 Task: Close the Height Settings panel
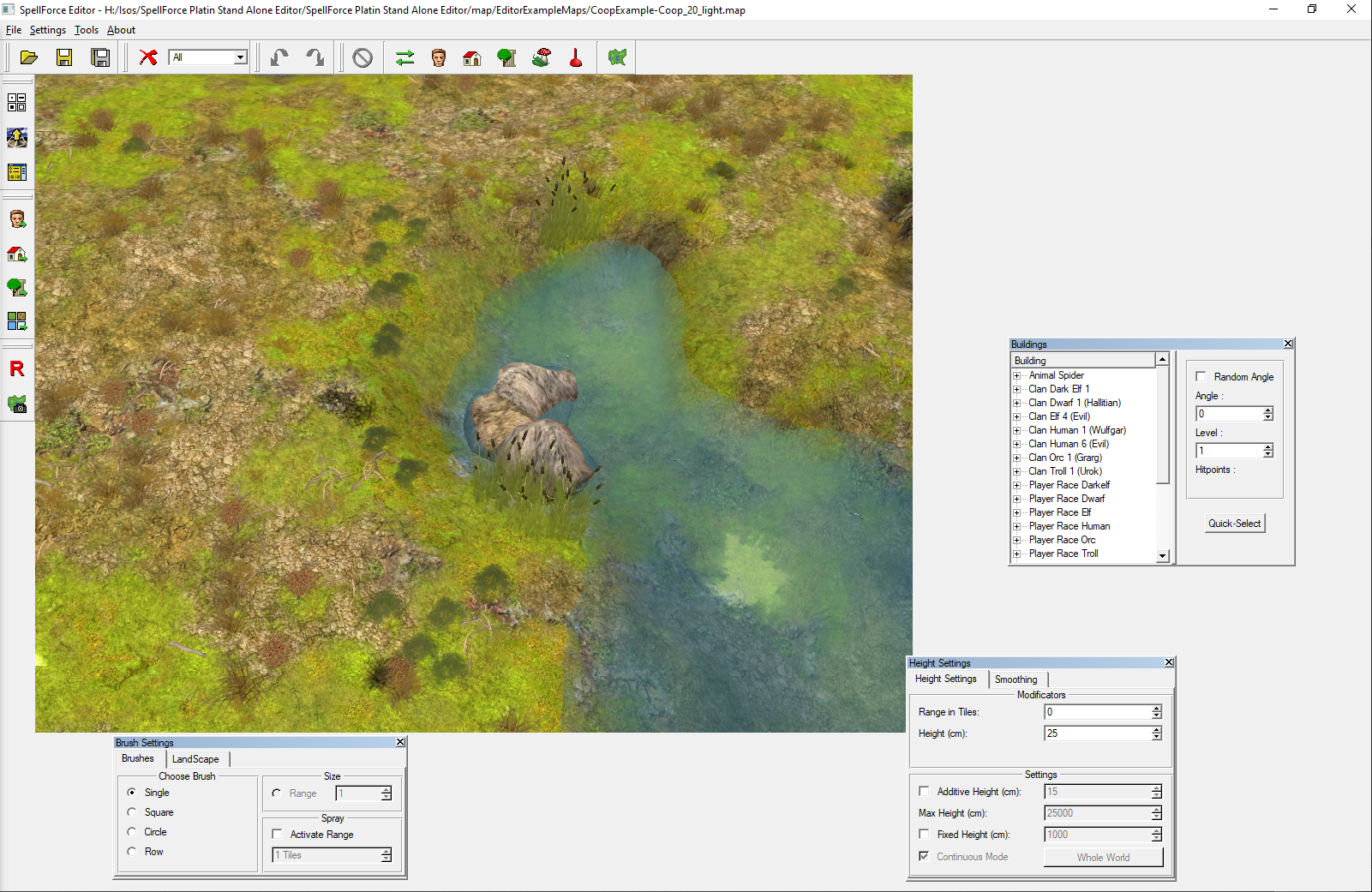click(1169, 662)
